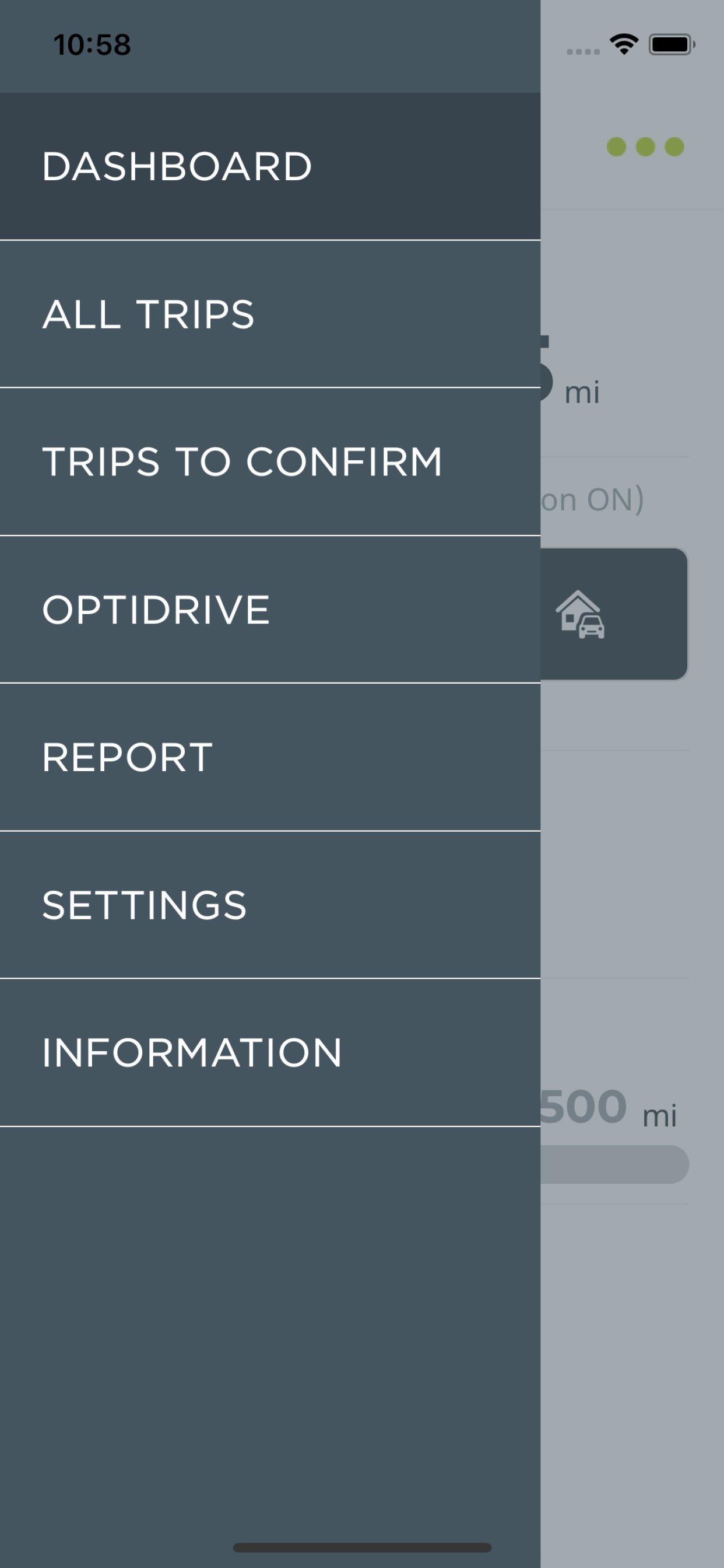Tap the cellular signal dots

pos(583,52)
